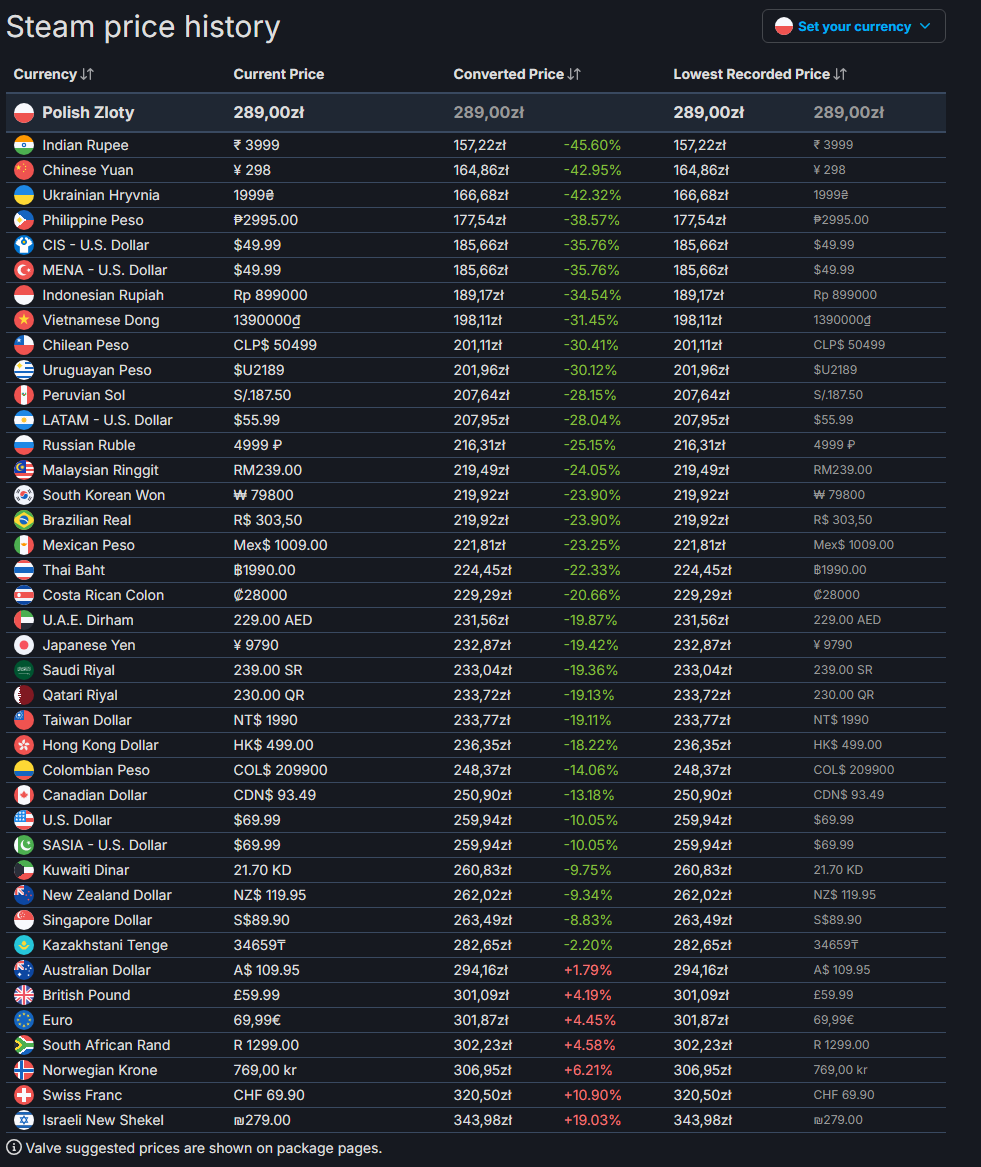Click the Israeli New Shekel flag icon
This screenshot has height=1167, width=981.
tap(24, 1120)
